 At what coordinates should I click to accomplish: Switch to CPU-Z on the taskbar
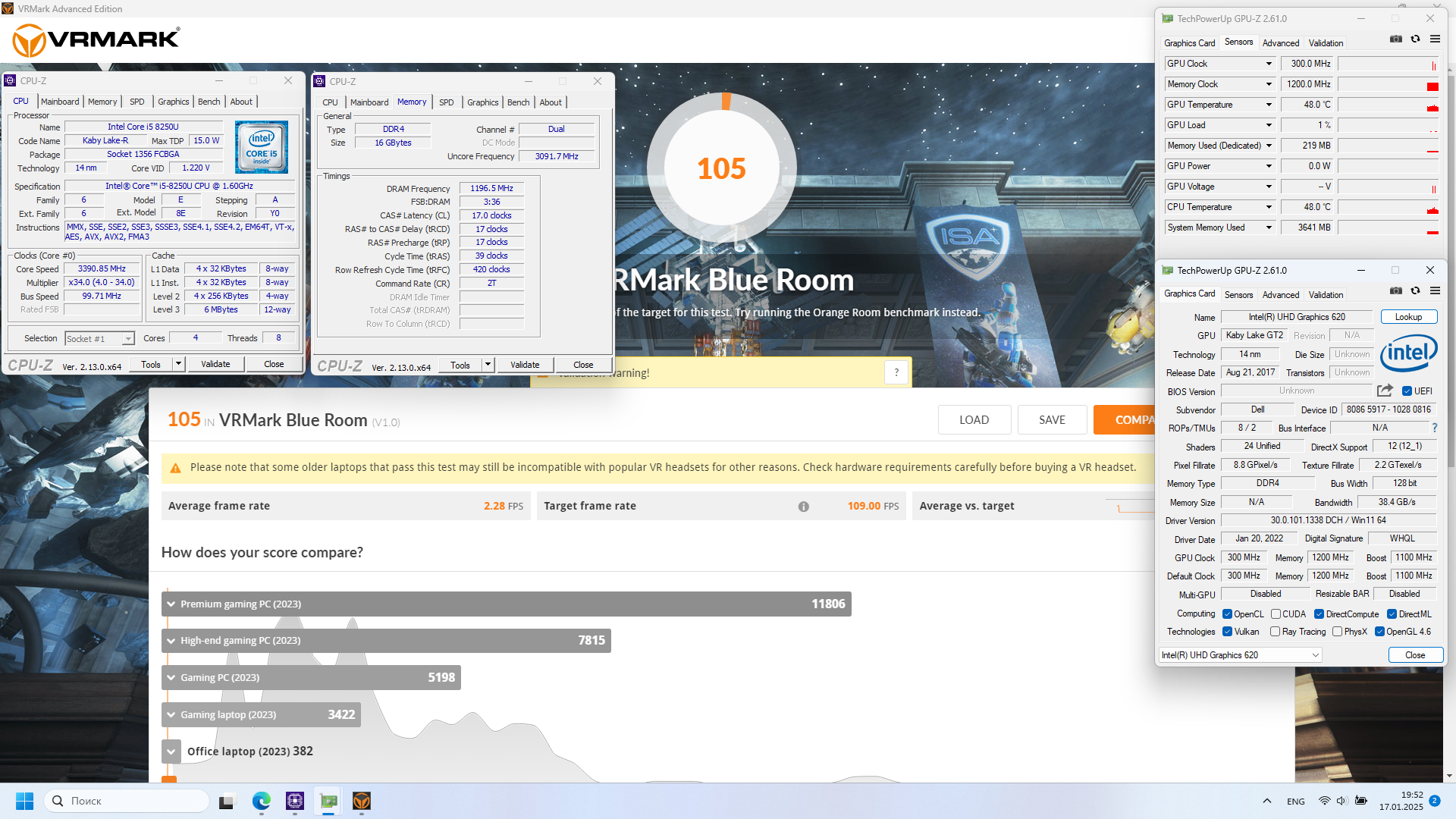coord(295,801)
